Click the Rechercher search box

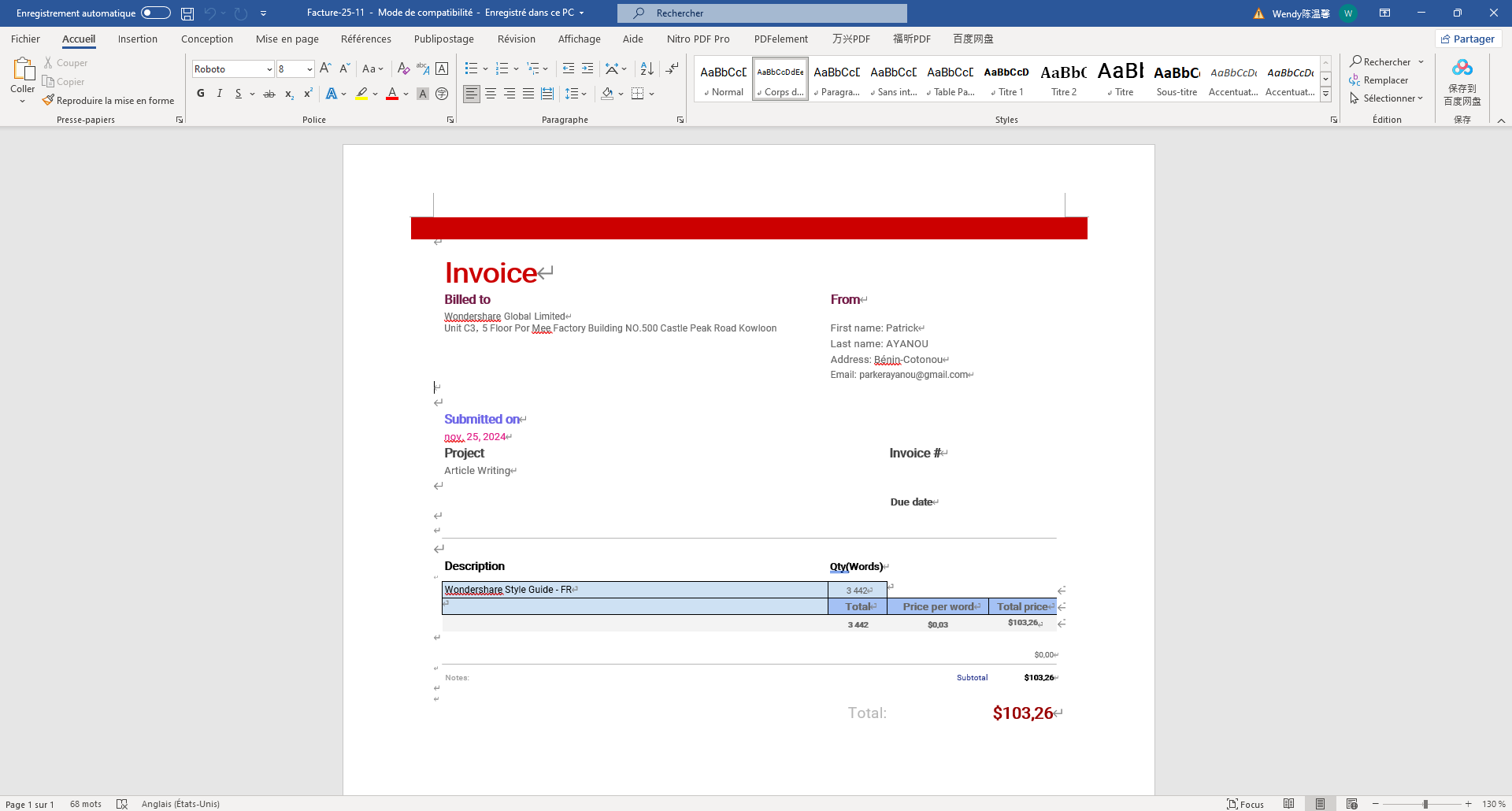[762, 13]
